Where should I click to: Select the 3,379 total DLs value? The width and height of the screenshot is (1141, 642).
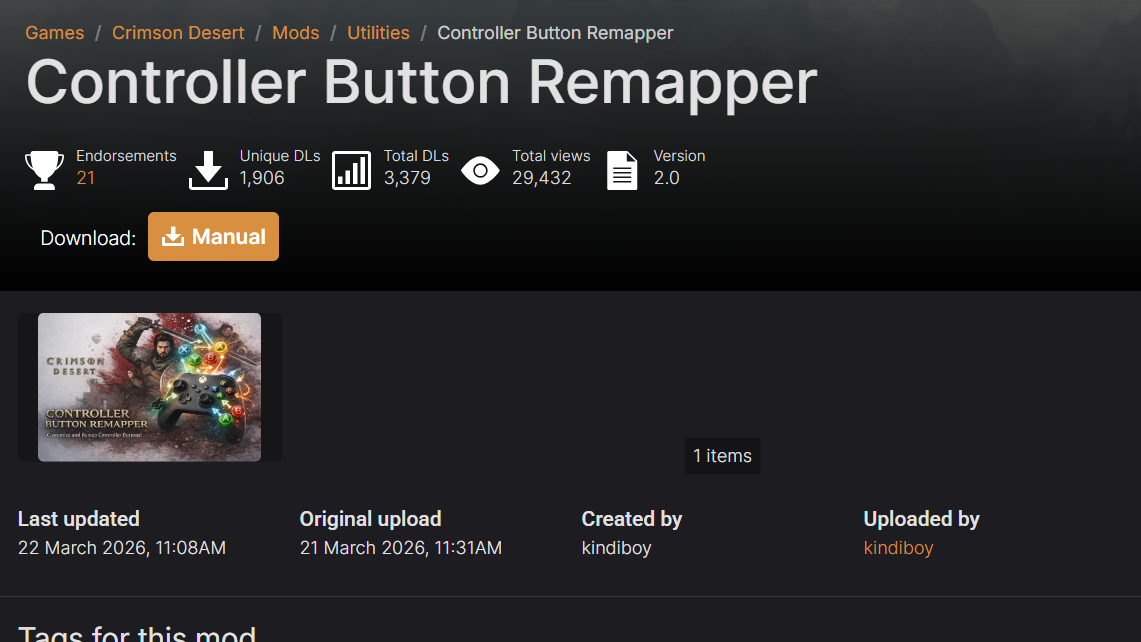coord(407,178)
